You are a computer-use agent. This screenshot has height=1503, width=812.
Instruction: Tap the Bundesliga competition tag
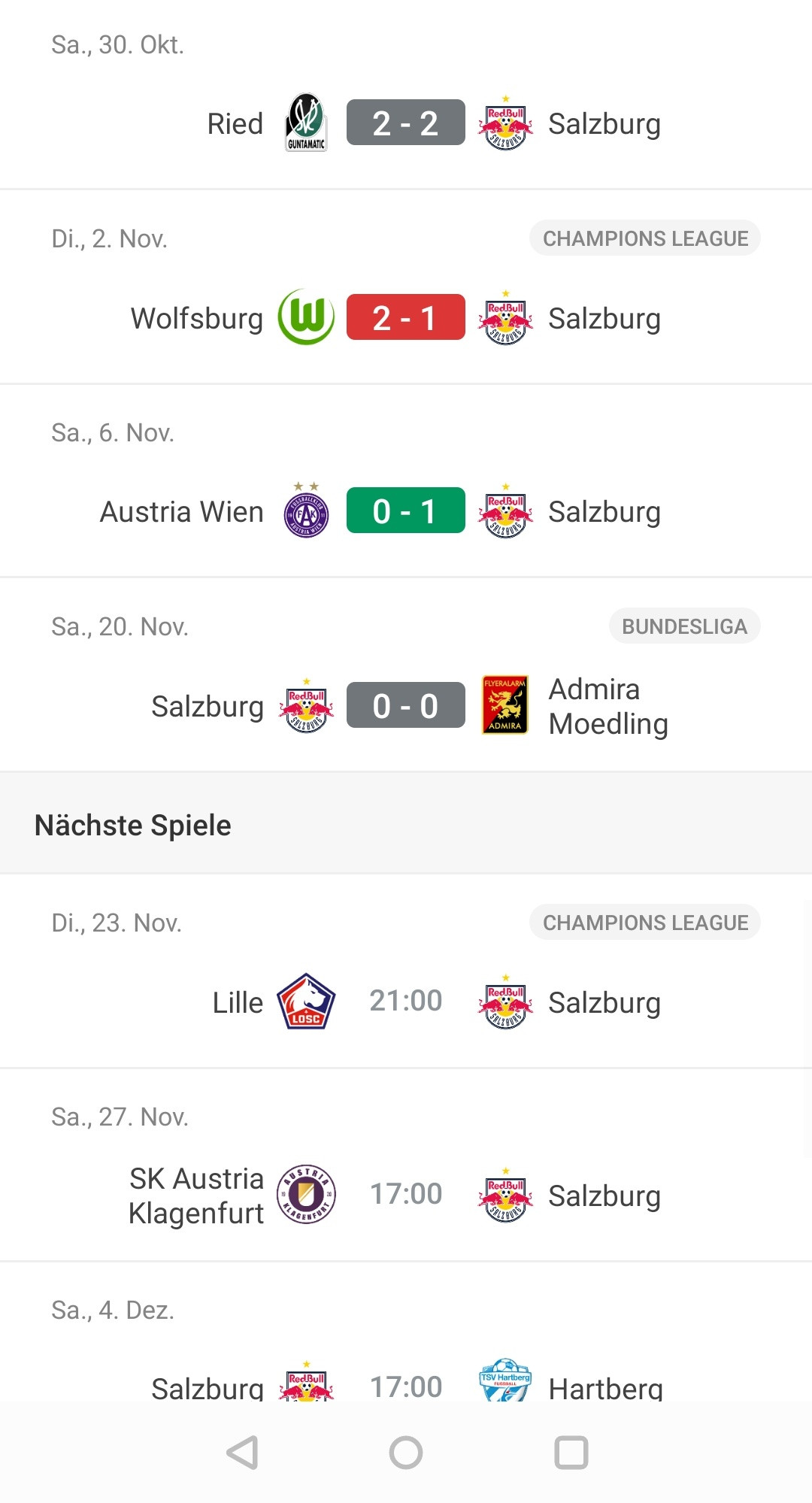tap(684, 626)
